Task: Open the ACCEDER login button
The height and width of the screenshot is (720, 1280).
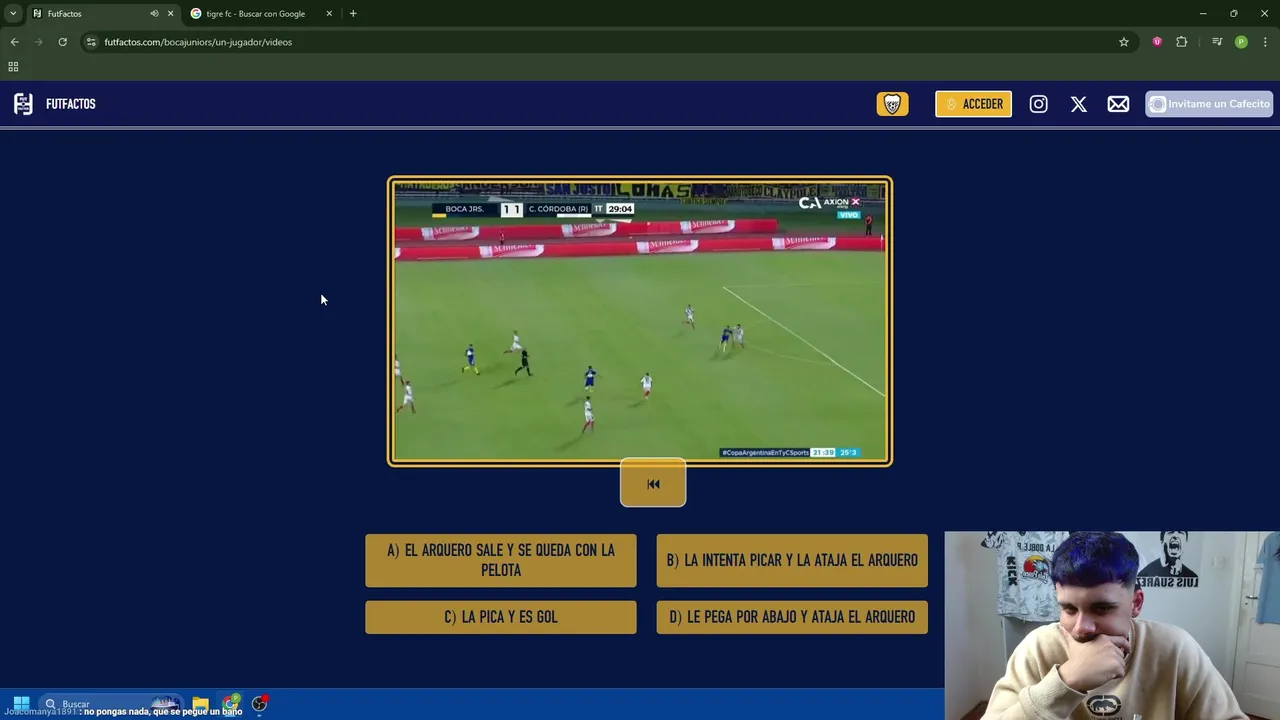Action: (973, 104)
